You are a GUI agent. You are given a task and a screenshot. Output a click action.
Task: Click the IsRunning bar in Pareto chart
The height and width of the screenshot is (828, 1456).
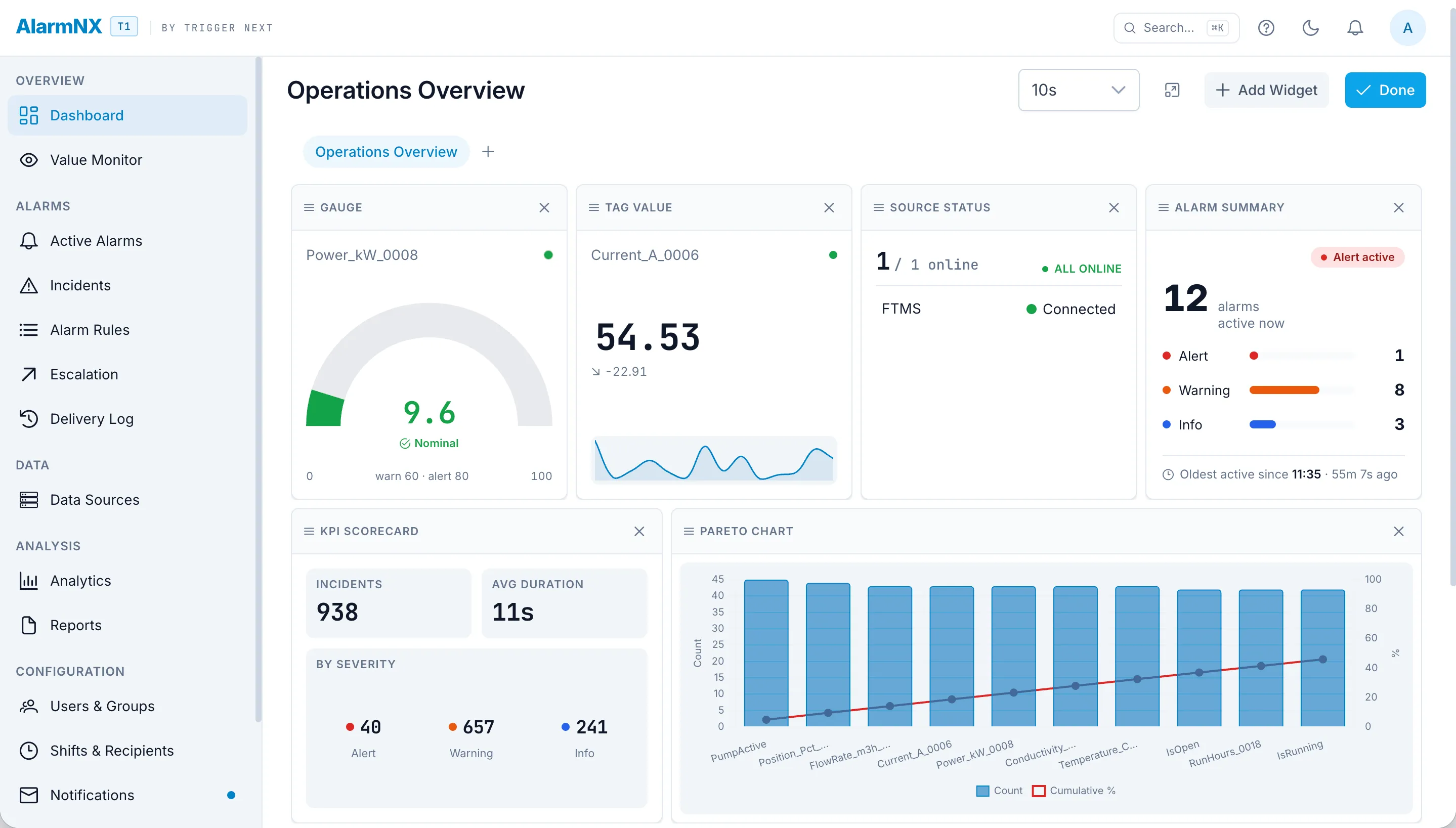tap(1323, 658)
